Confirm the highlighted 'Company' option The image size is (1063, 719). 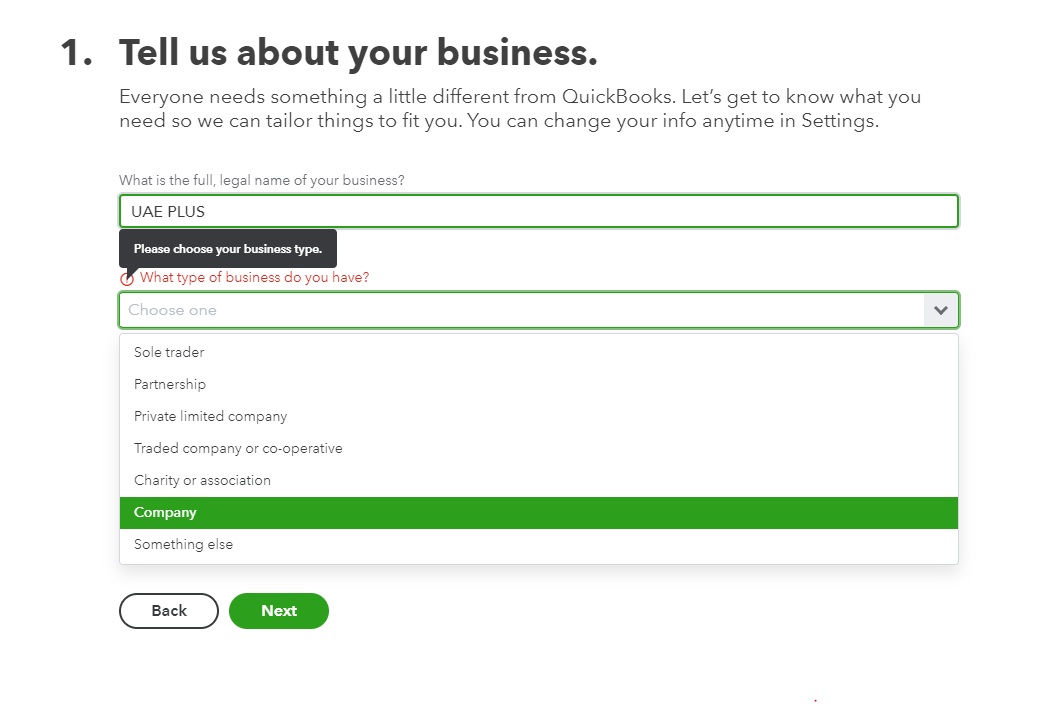click(x=164, y=512)
